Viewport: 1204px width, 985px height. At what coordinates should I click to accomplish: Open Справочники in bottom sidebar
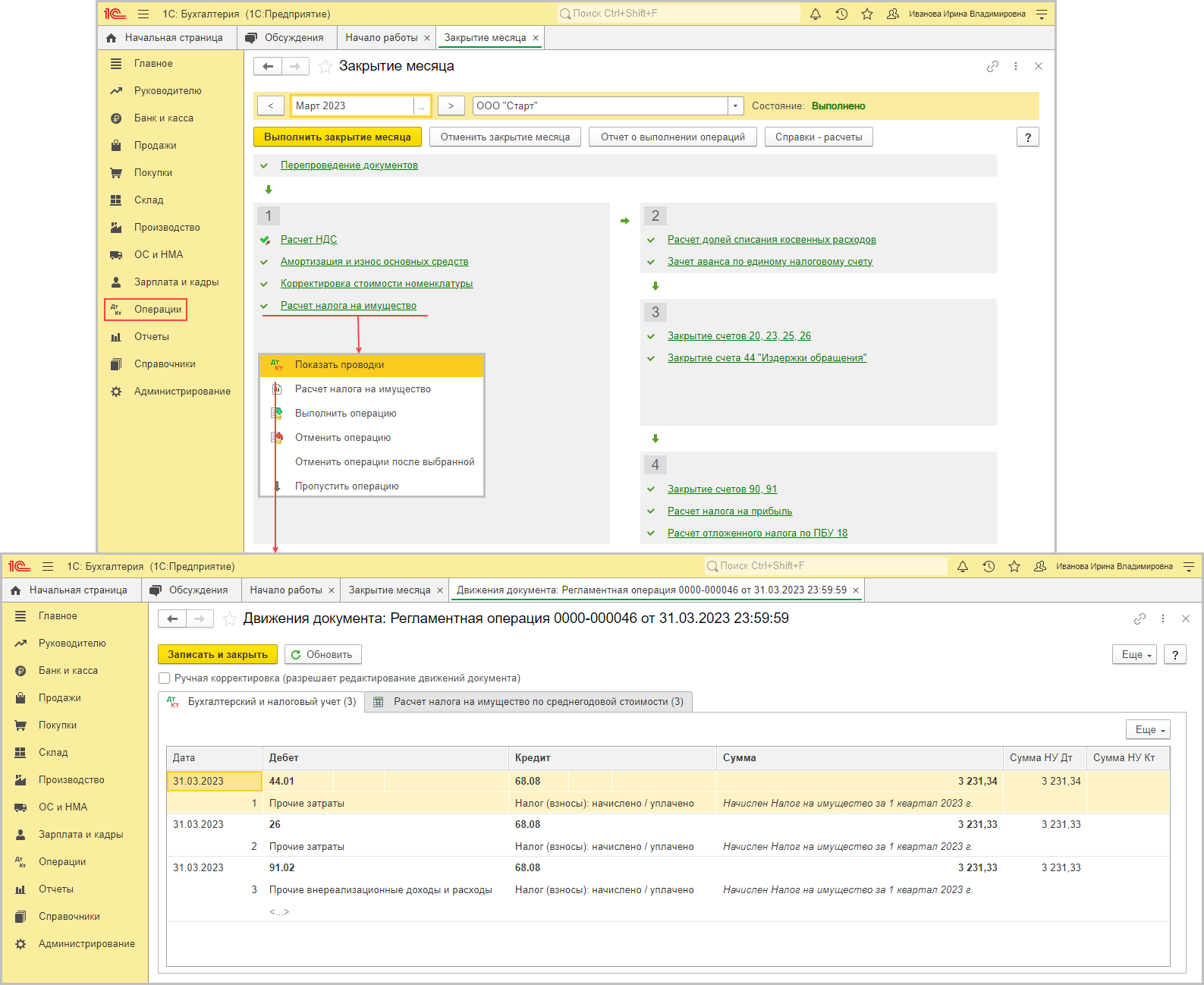(69, 917)
